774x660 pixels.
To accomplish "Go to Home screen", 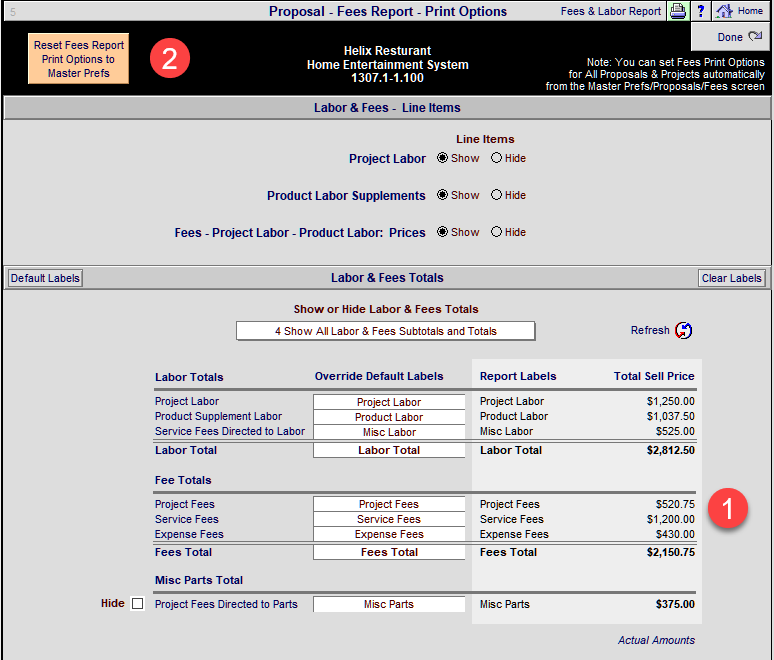I will pos(739,11).
